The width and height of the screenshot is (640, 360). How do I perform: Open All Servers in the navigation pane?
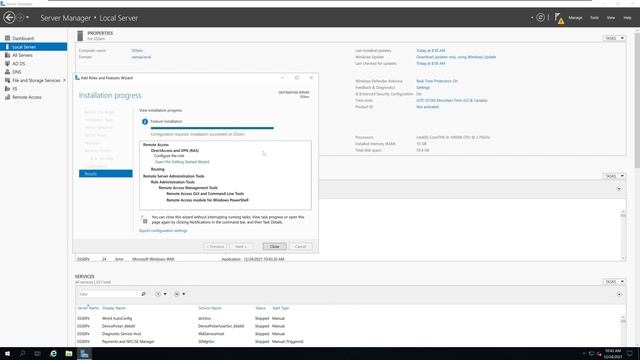[x=22, y=55]
